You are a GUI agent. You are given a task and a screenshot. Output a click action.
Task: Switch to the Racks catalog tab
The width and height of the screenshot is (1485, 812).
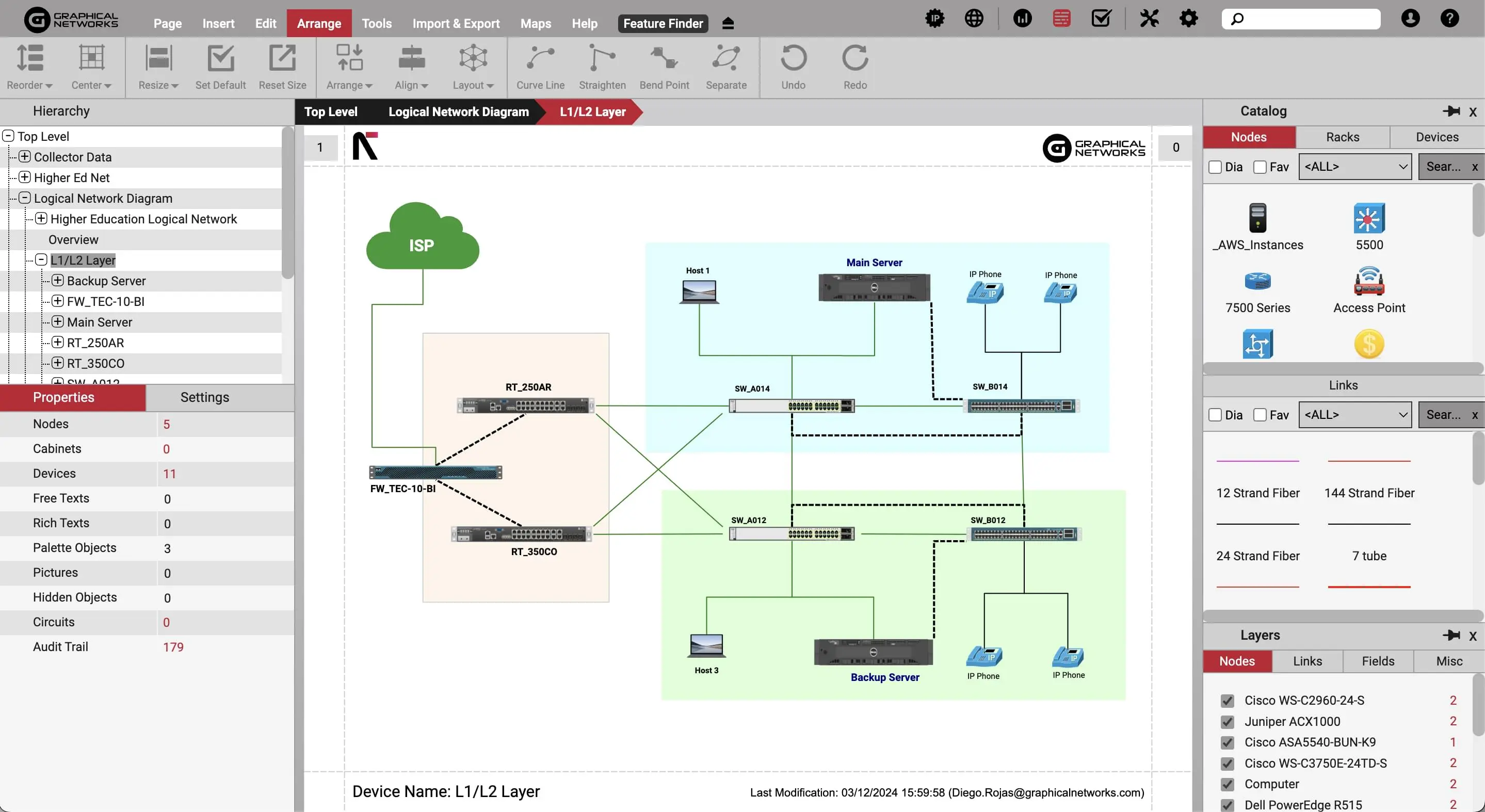pos(1343,137)
